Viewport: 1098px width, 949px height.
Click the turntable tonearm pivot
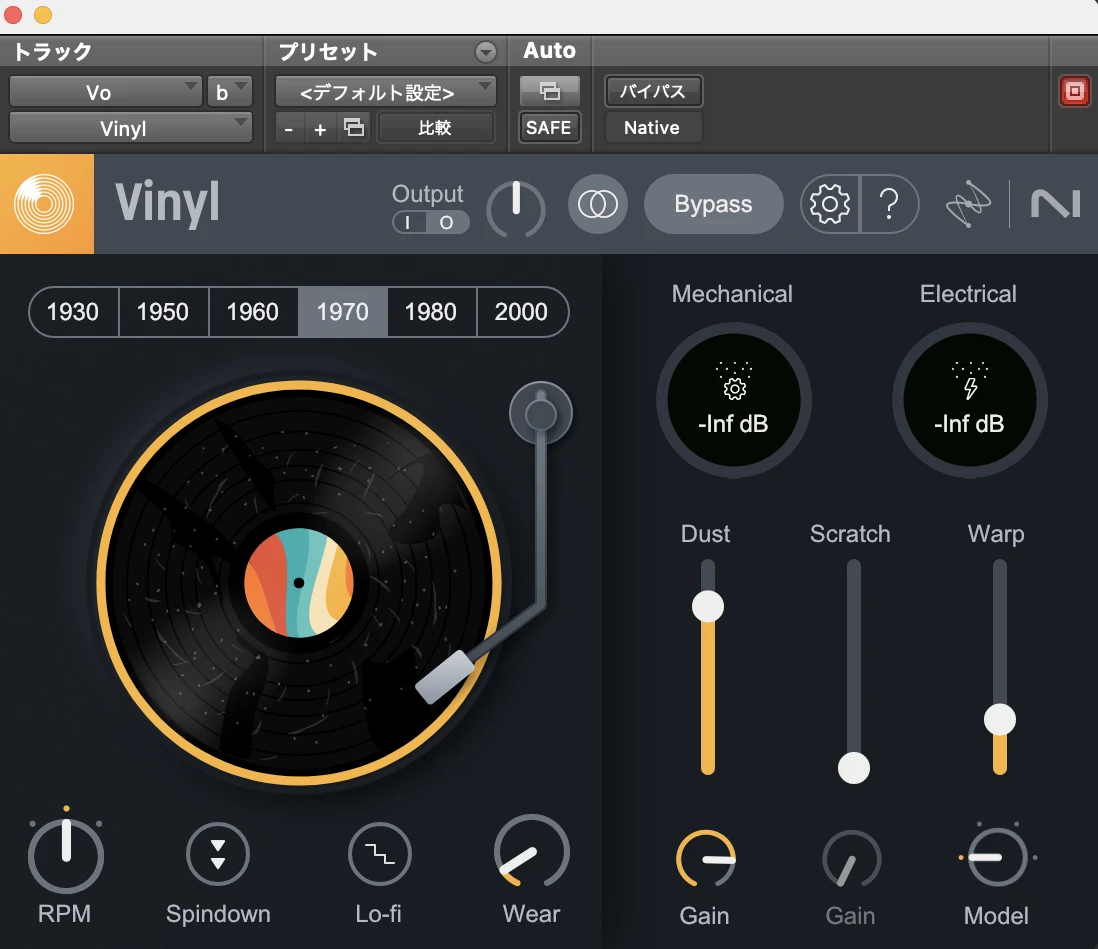(x=541, y=413)
